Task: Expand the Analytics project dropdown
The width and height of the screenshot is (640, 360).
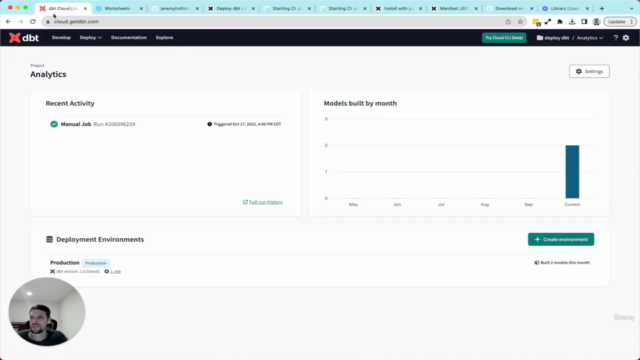Action: point(590,38)
